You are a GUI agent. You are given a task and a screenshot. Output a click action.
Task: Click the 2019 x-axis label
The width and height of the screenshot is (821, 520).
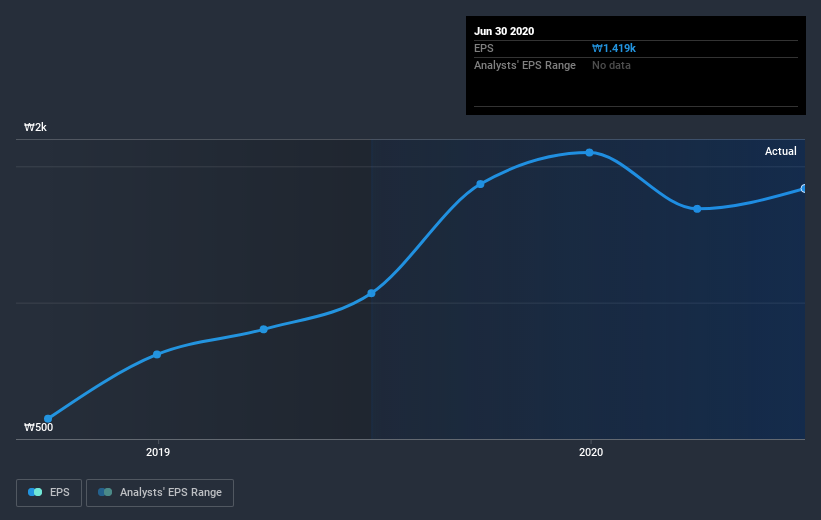coord(158,452)
